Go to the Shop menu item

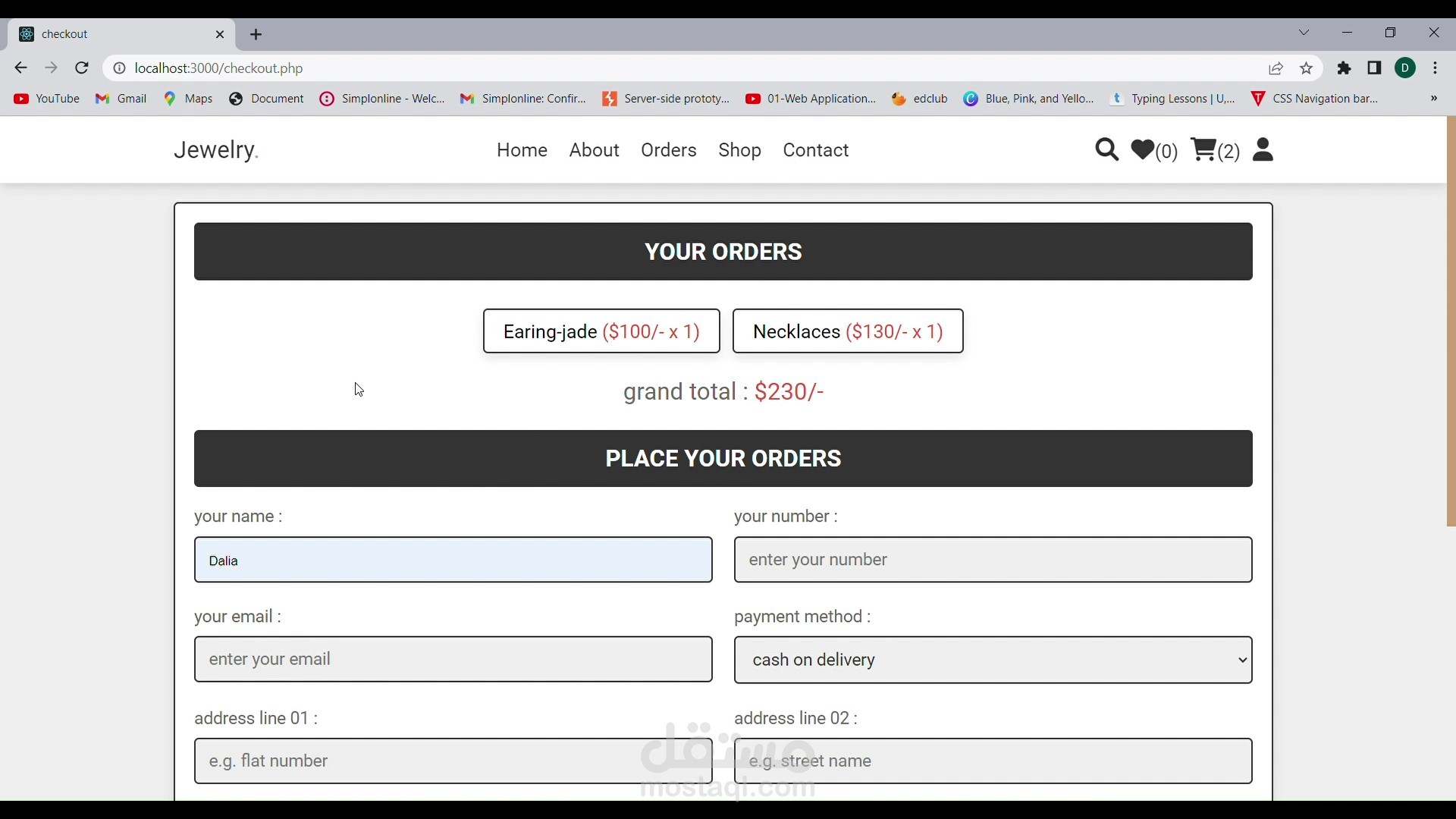pyautogui.click(x=739, y=150)
